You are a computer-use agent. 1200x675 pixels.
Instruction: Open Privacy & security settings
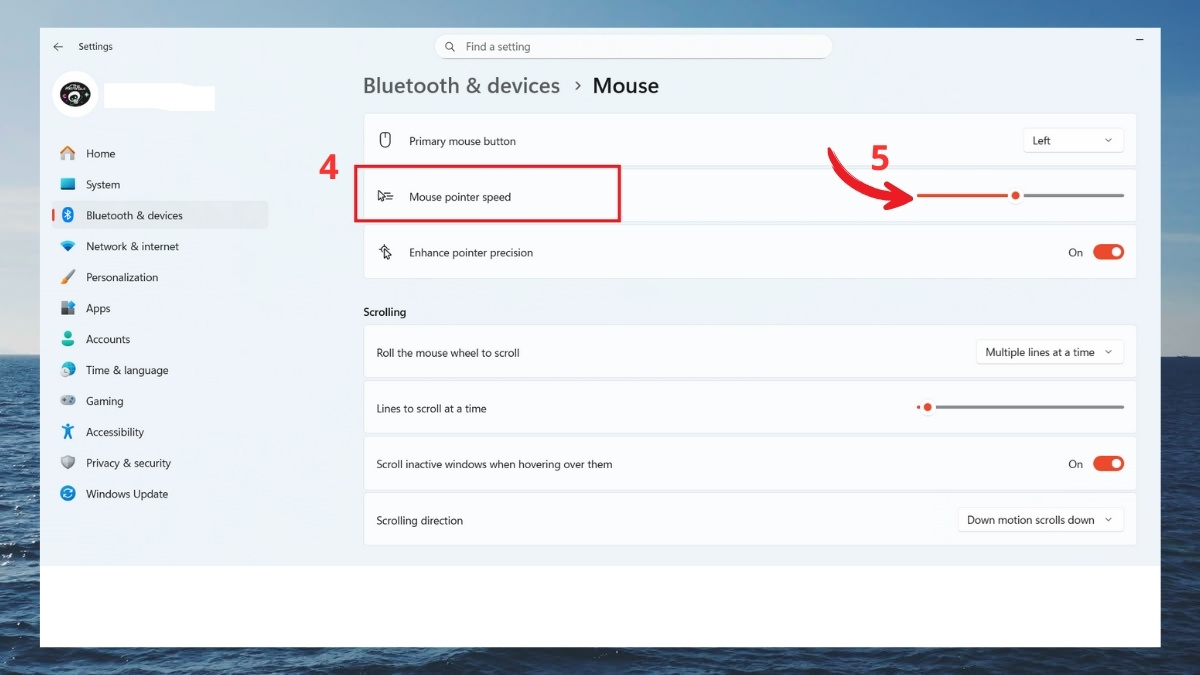coord(128,463)
